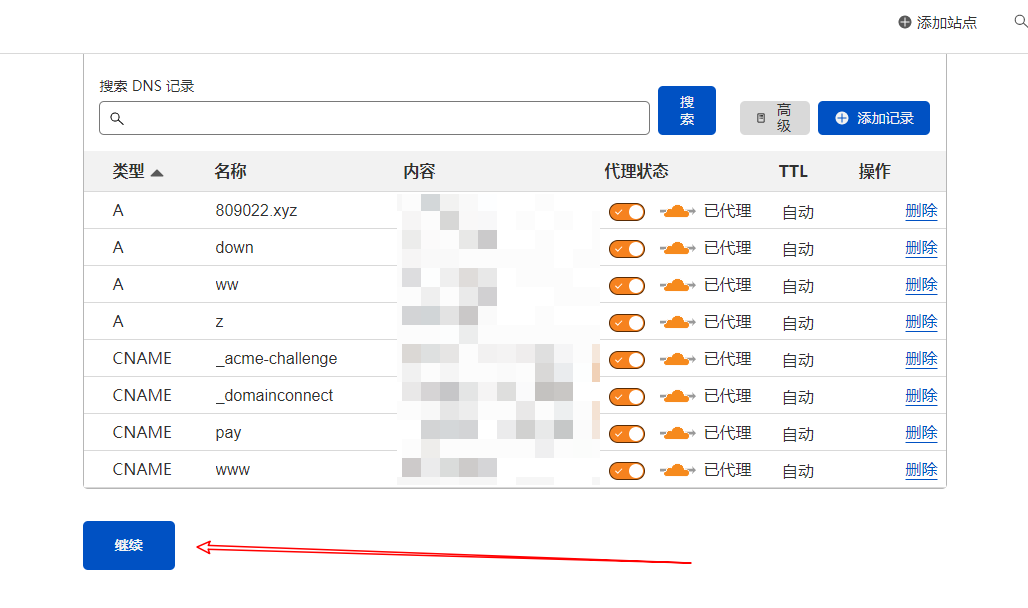Image resolution: width=1028 pixels, height=608 pixels.
Task: Click the cloud icon beside the pay CNAME record
Action: tap(678, 433)
